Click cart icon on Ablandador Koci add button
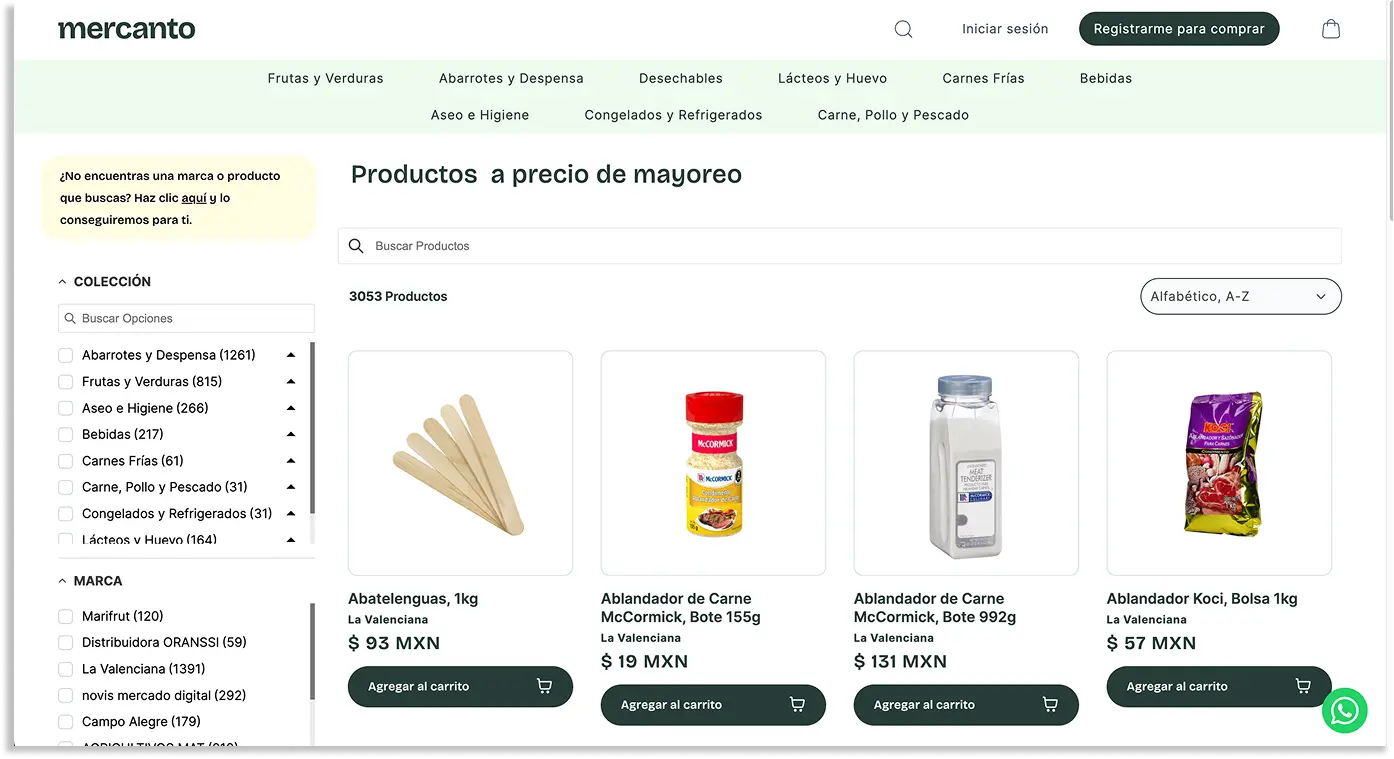The height and width of the screenshot is (759, 1394). click(1303, 686)
